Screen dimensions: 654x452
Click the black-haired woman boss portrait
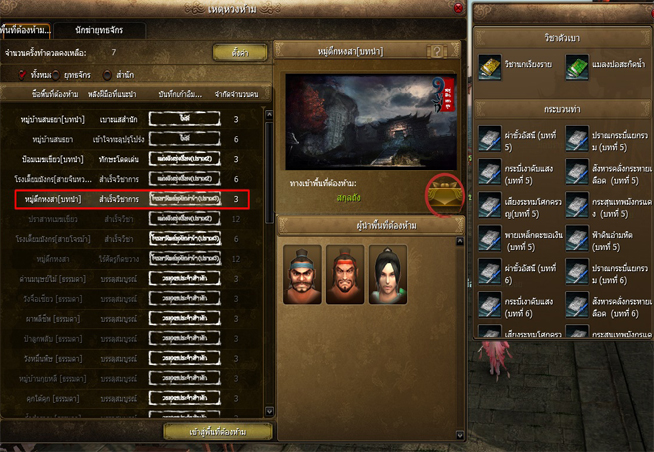388,274
